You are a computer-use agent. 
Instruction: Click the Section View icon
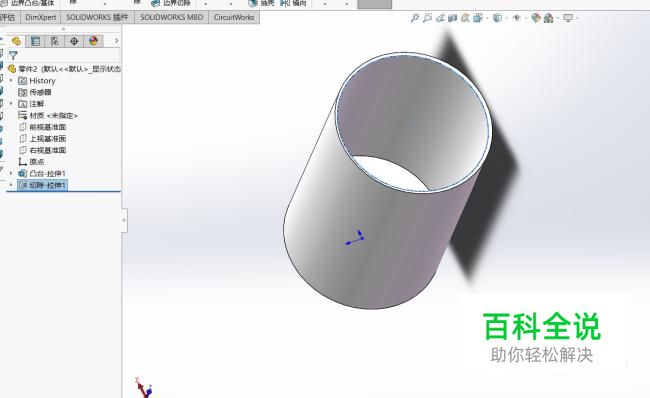(453, 18)
